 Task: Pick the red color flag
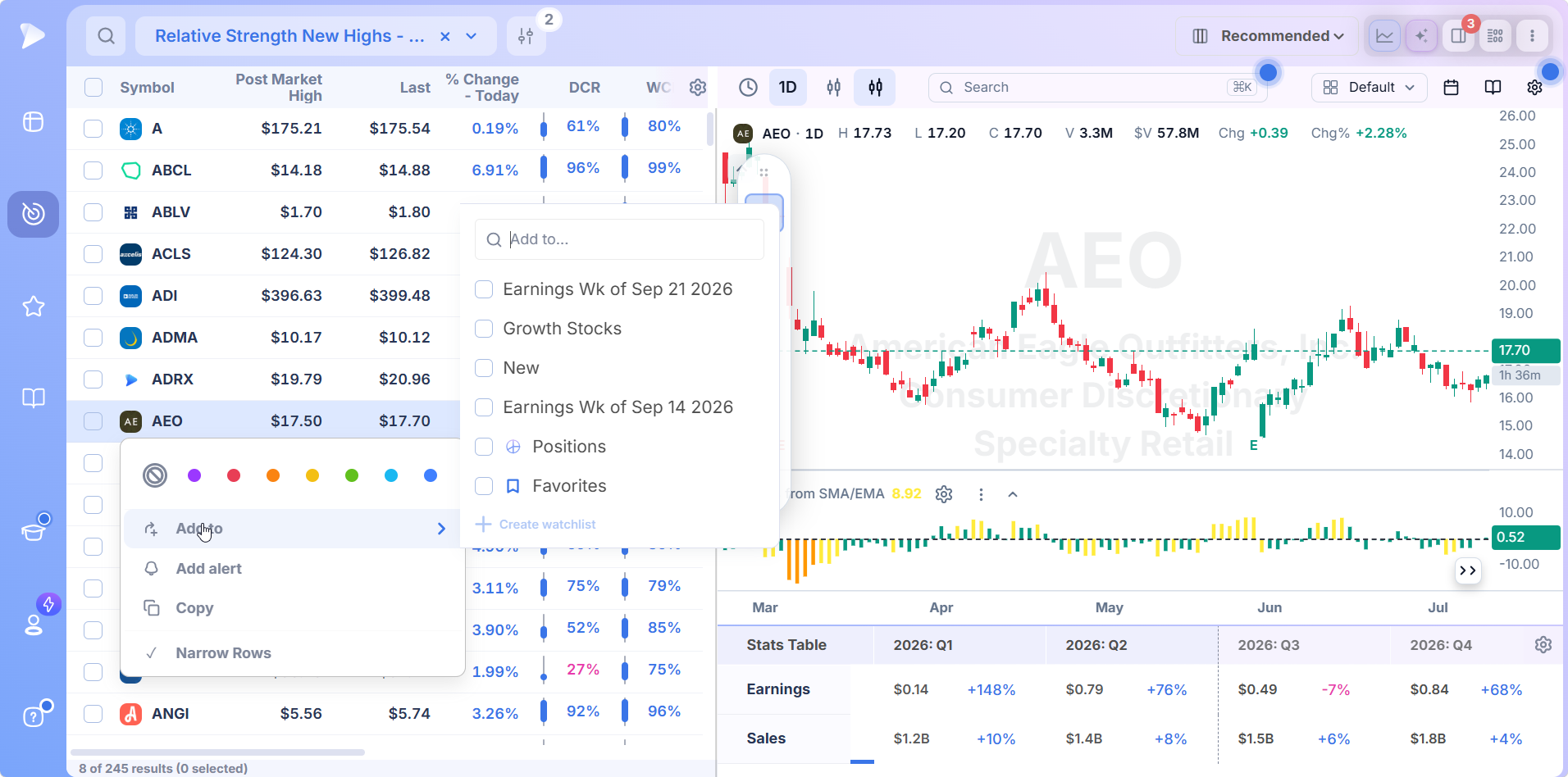pos(234,475)
